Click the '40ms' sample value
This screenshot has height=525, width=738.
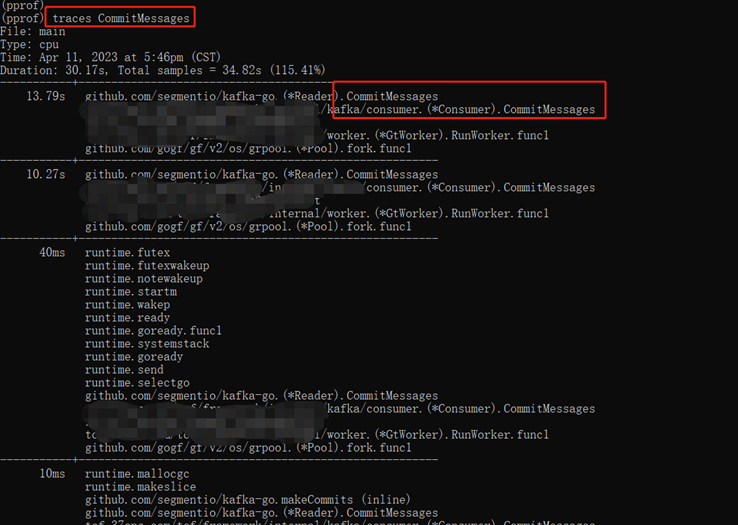tap(52, 253)
